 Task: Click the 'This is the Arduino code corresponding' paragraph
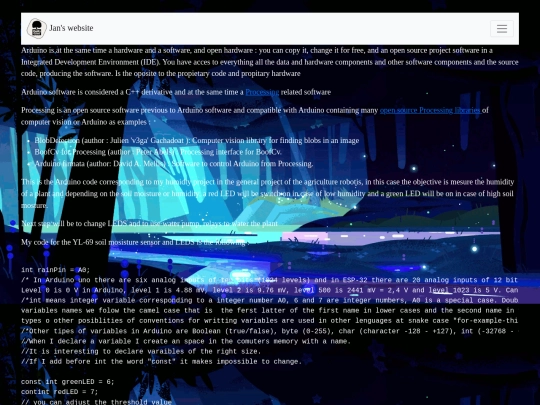[268, 194]
